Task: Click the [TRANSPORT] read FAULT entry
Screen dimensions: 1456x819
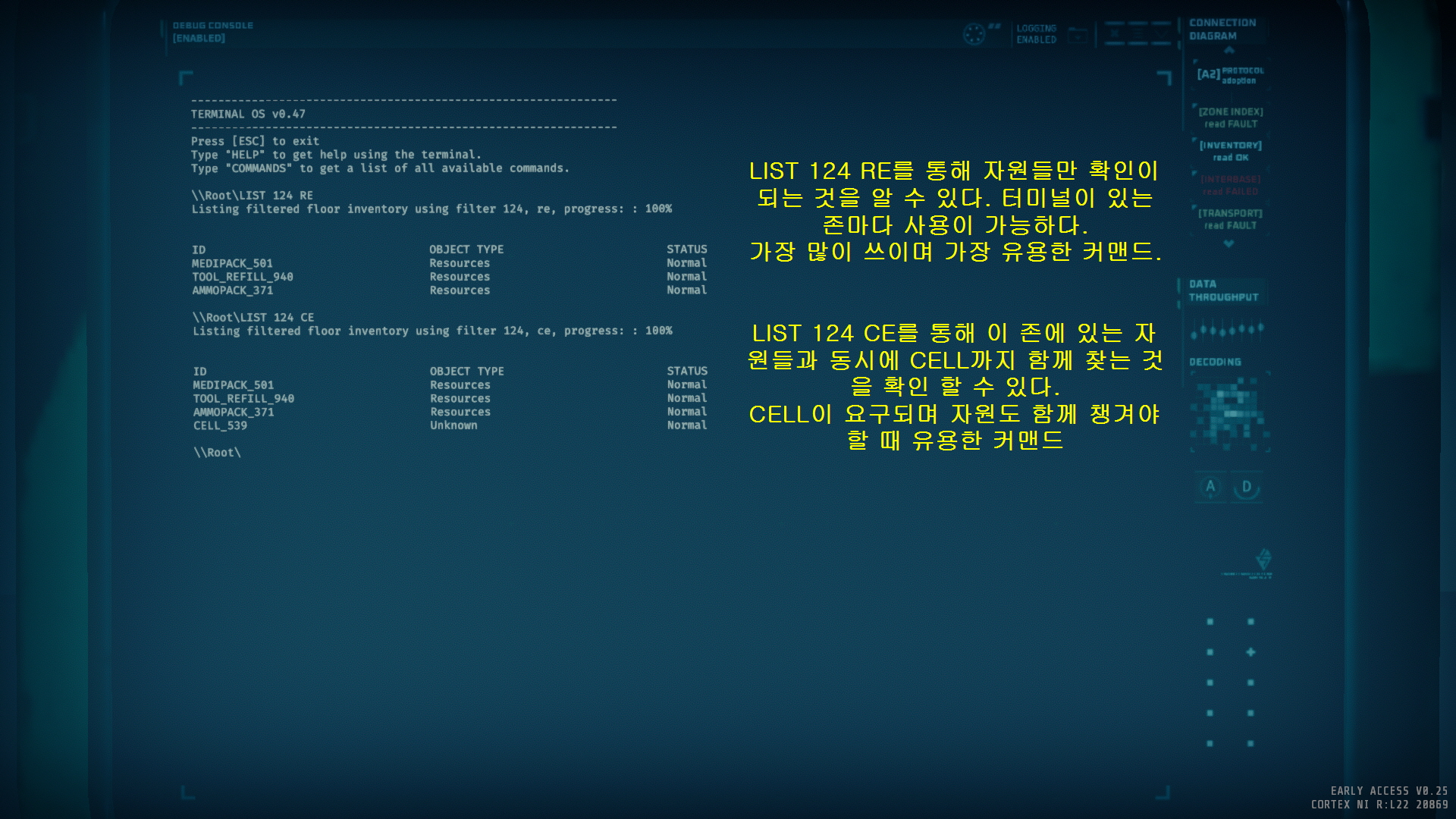Action: tap(1230, 219)
